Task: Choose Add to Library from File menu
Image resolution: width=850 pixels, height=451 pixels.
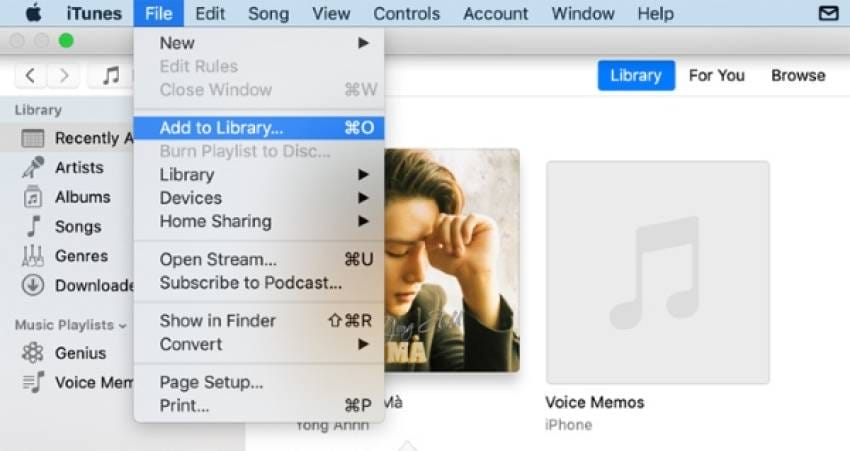Action: [259, 128]
